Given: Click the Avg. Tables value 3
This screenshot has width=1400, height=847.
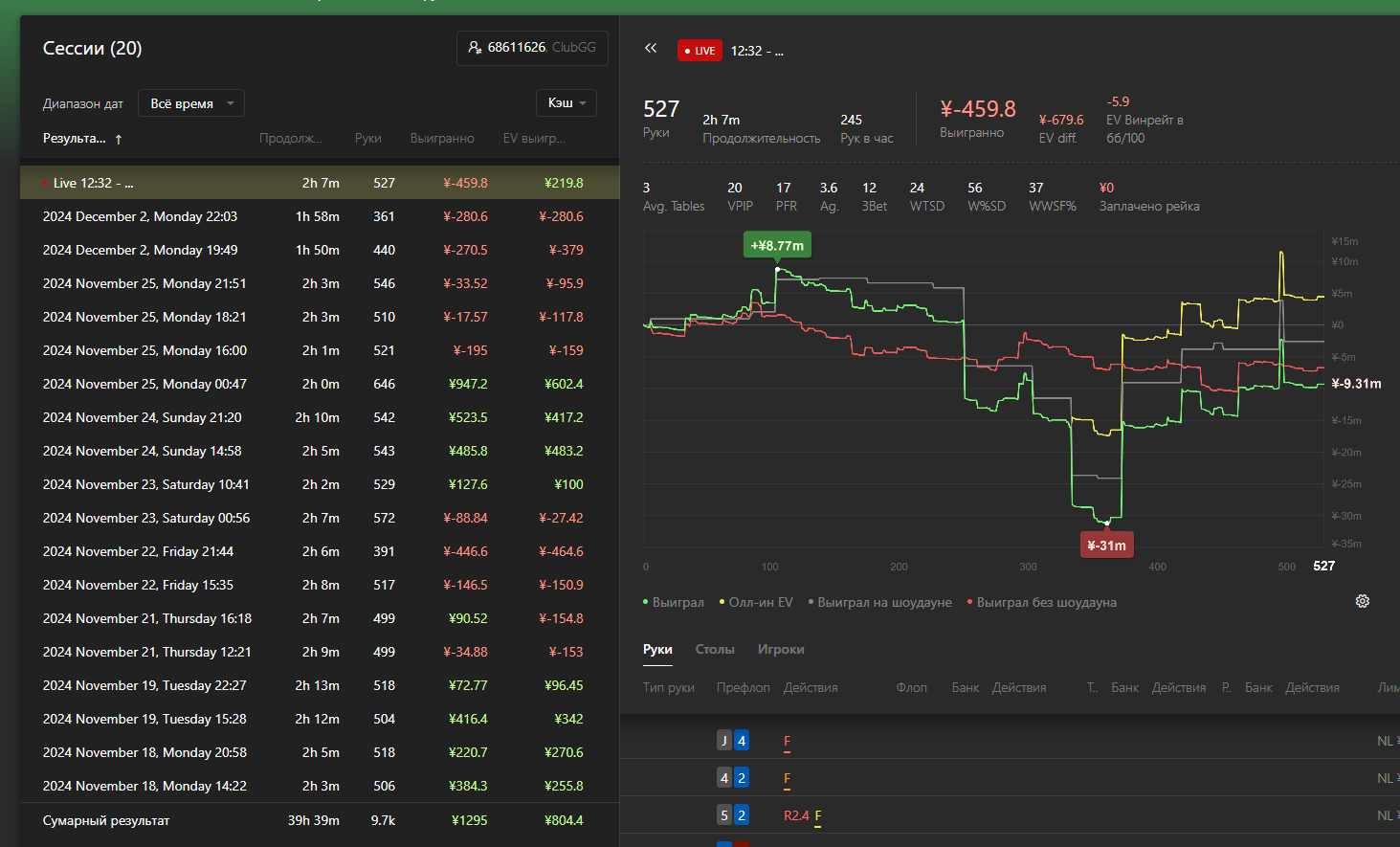Looking at the screenshot, I should click(x=647, y=188).
